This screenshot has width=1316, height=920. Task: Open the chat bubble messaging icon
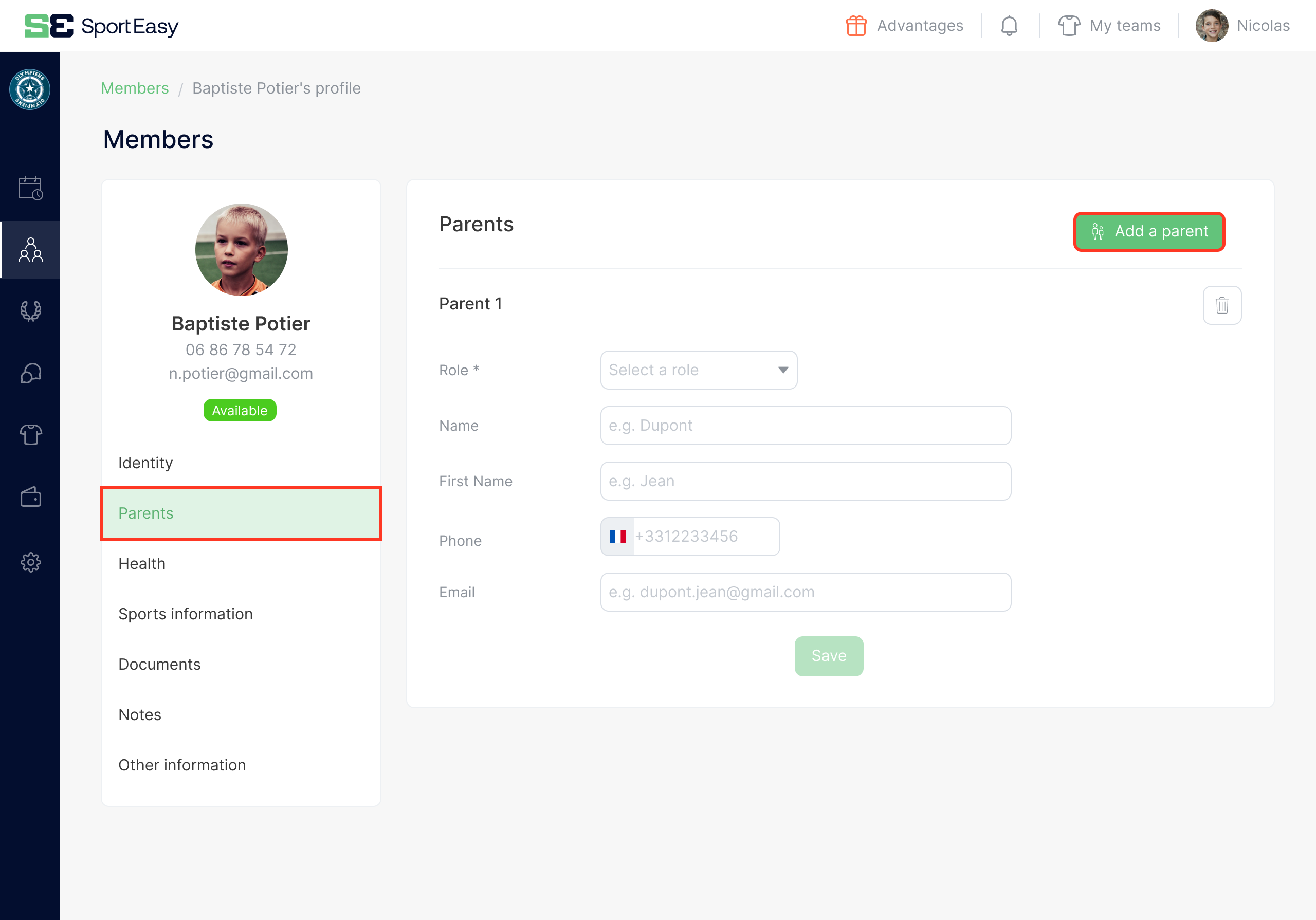(x=30, y=373)
